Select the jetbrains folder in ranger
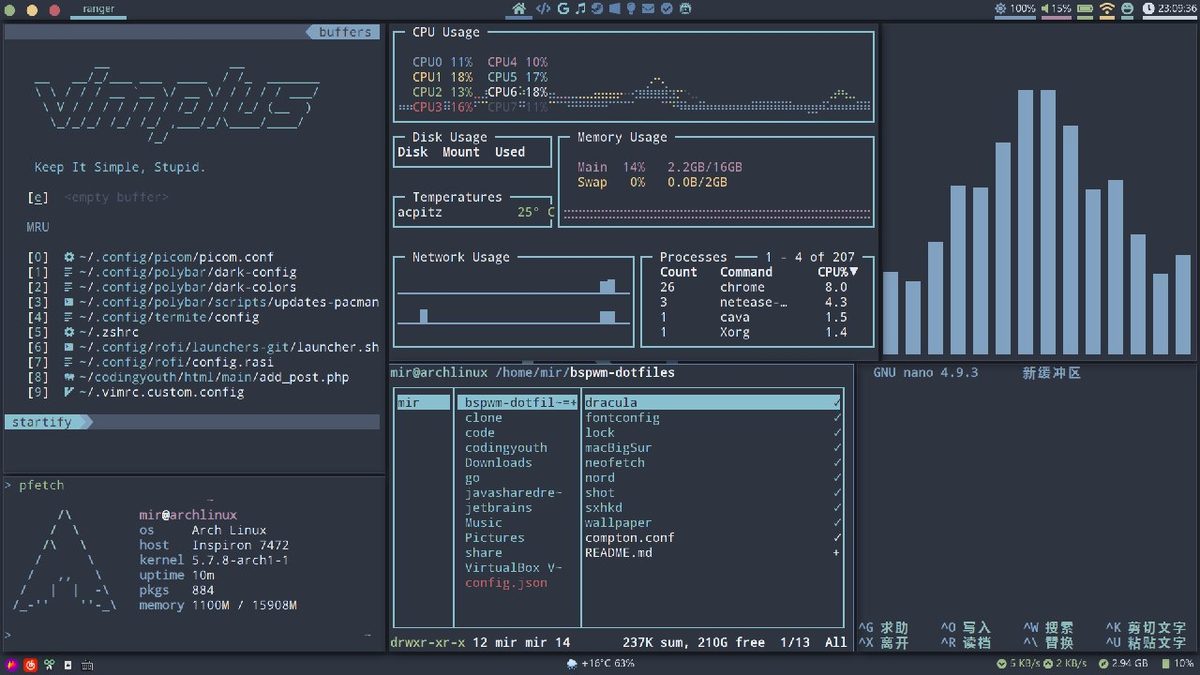 [x=498, y=508]
